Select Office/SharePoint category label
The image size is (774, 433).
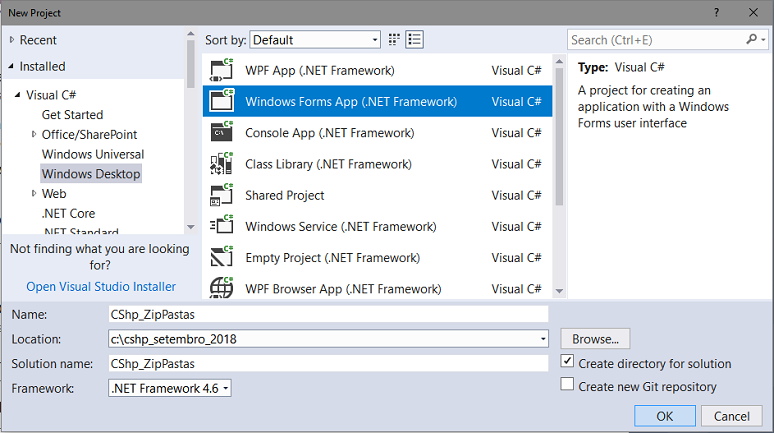point(89,134)
